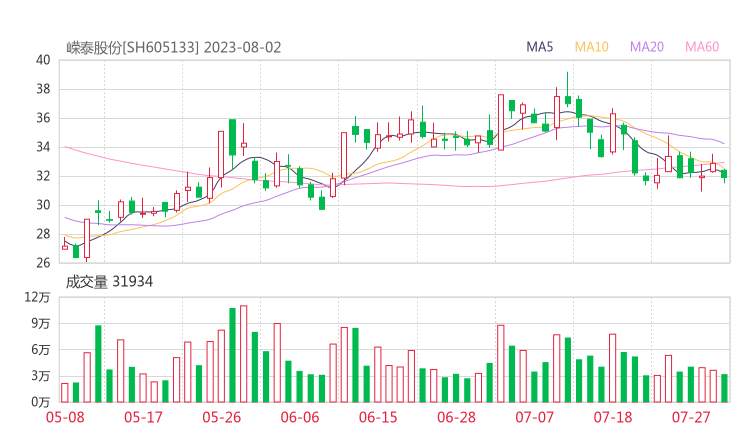This screenshot has height=440, width=740.
Task: Toggle the MA10 moving average legend
Action: click(592, 47)
